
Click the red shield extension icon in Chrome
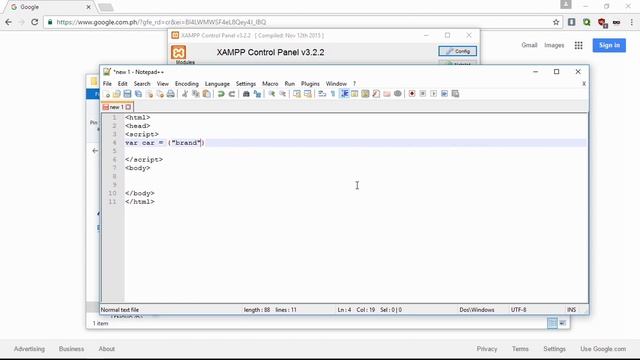tap(602, 22)
